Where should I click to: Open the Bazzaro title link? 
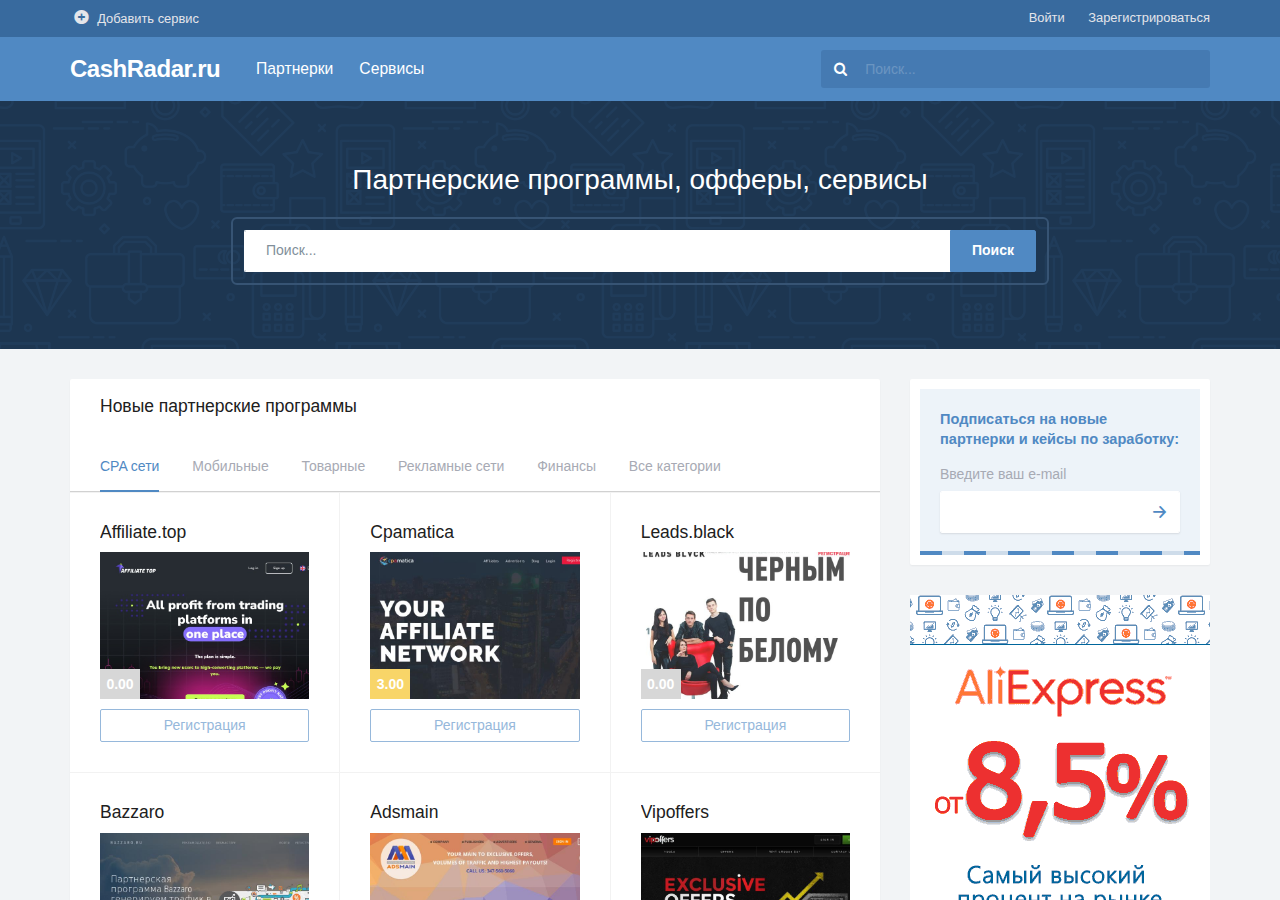point(132,812)
